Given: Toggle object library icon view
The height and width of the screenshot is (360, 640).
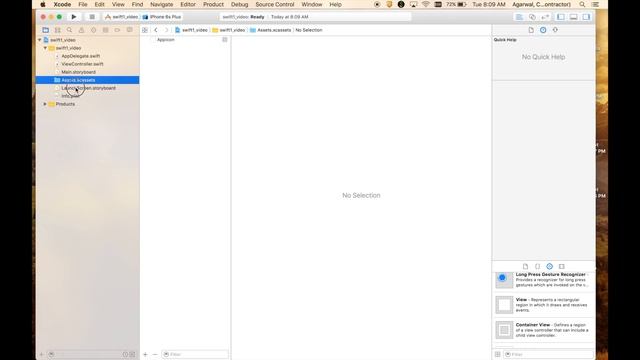Looking at the screenshot, I should pos(498,354).
